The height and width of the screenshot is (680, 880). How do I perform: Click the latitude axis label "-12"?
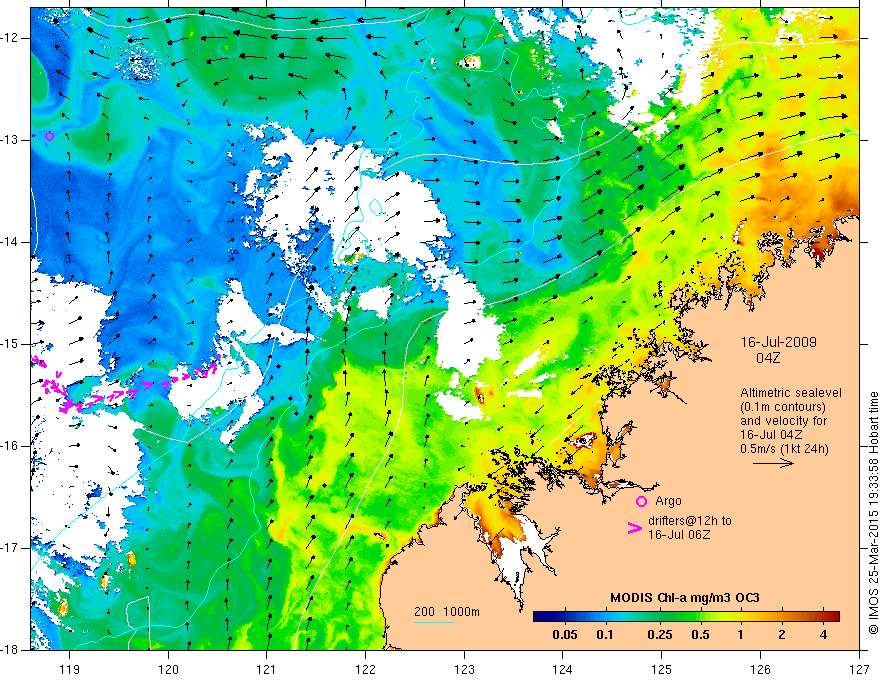pos(11,38)
